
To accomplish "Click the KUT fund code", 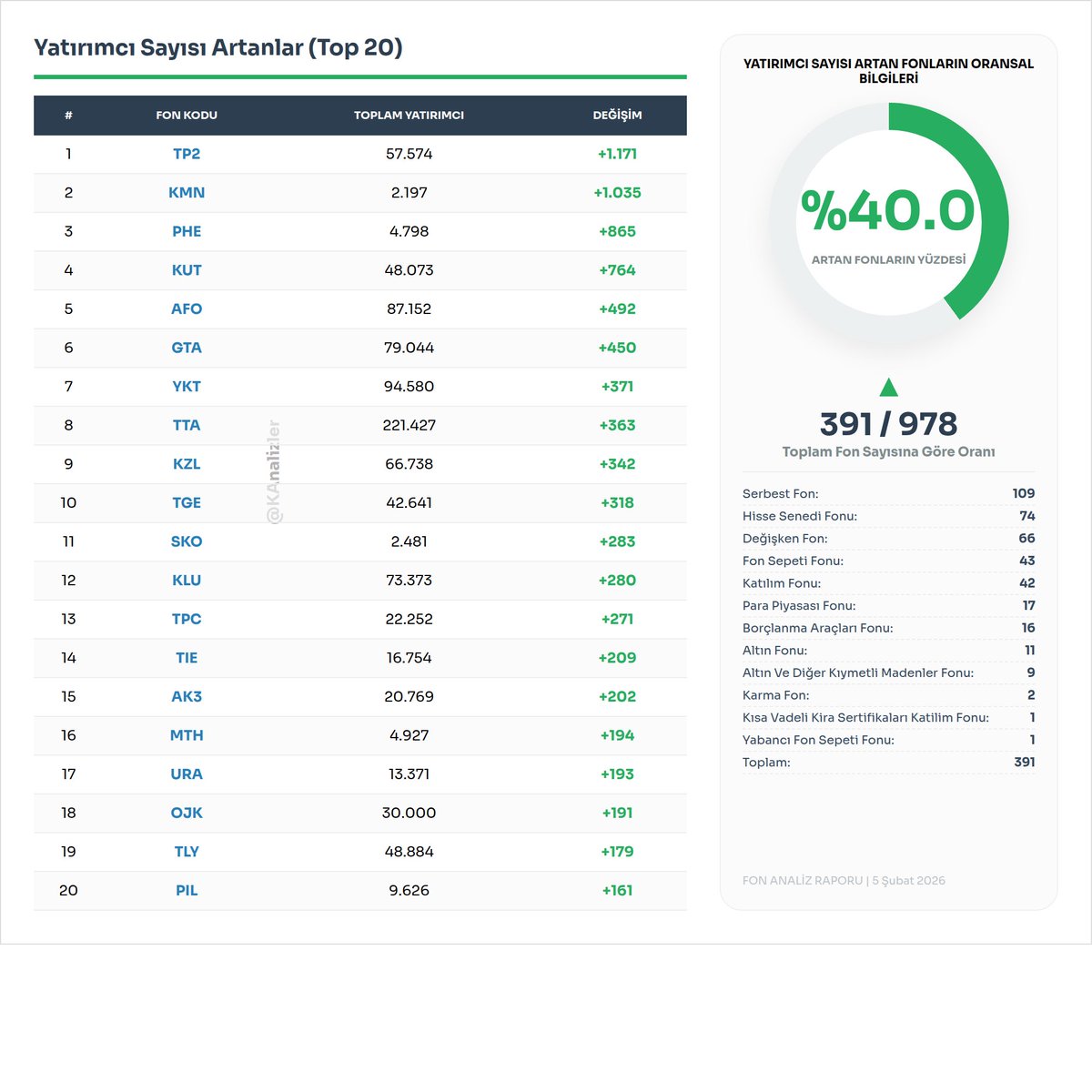I will pyautogui.click(x=187, y=270).
